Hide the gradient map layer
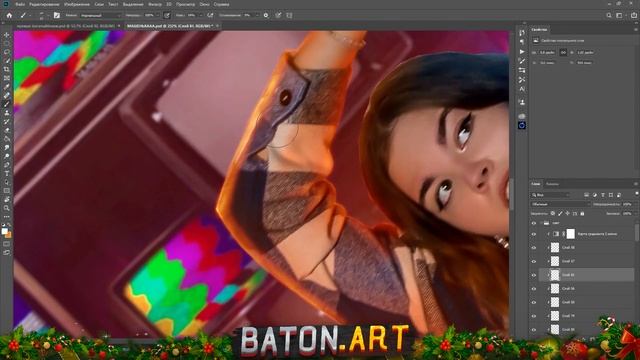 [x=533, y=234]
